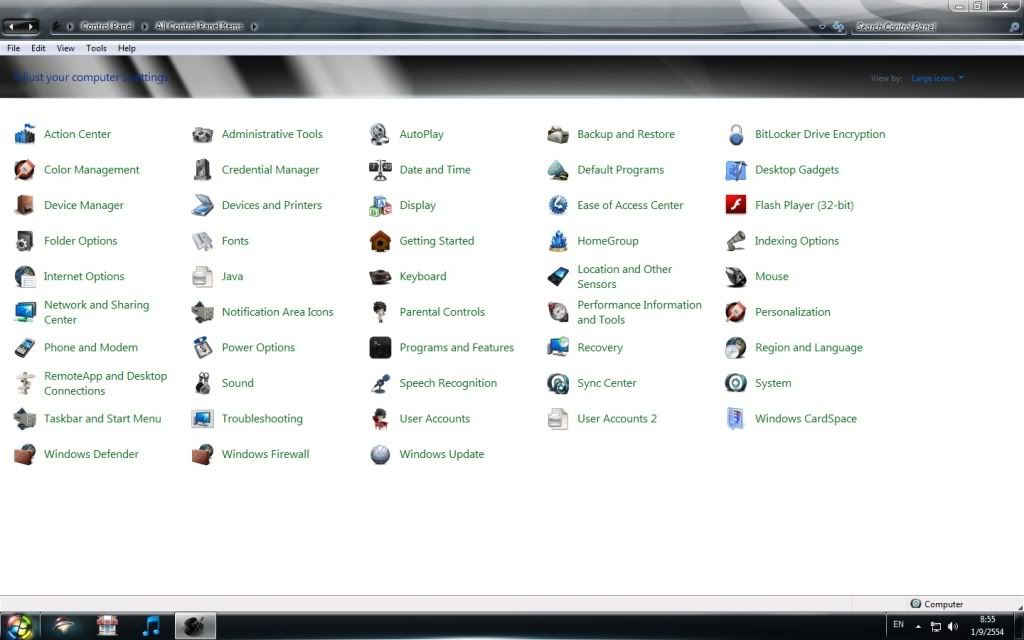Show hidden tray icons arrow

918,626
